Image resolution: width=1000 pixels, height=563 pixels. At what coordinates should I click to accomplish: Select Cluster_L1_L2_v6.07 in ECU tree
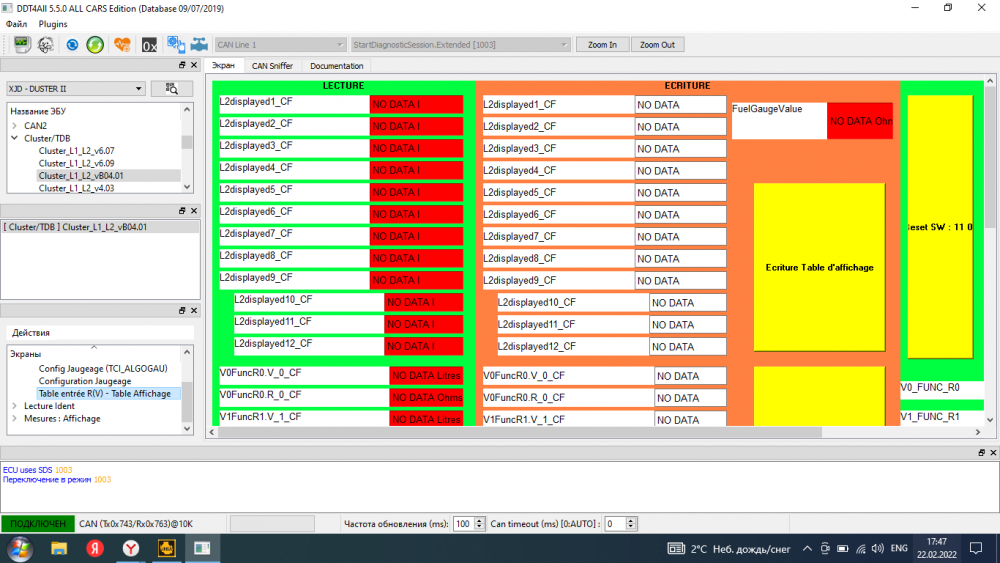(77, 150)
